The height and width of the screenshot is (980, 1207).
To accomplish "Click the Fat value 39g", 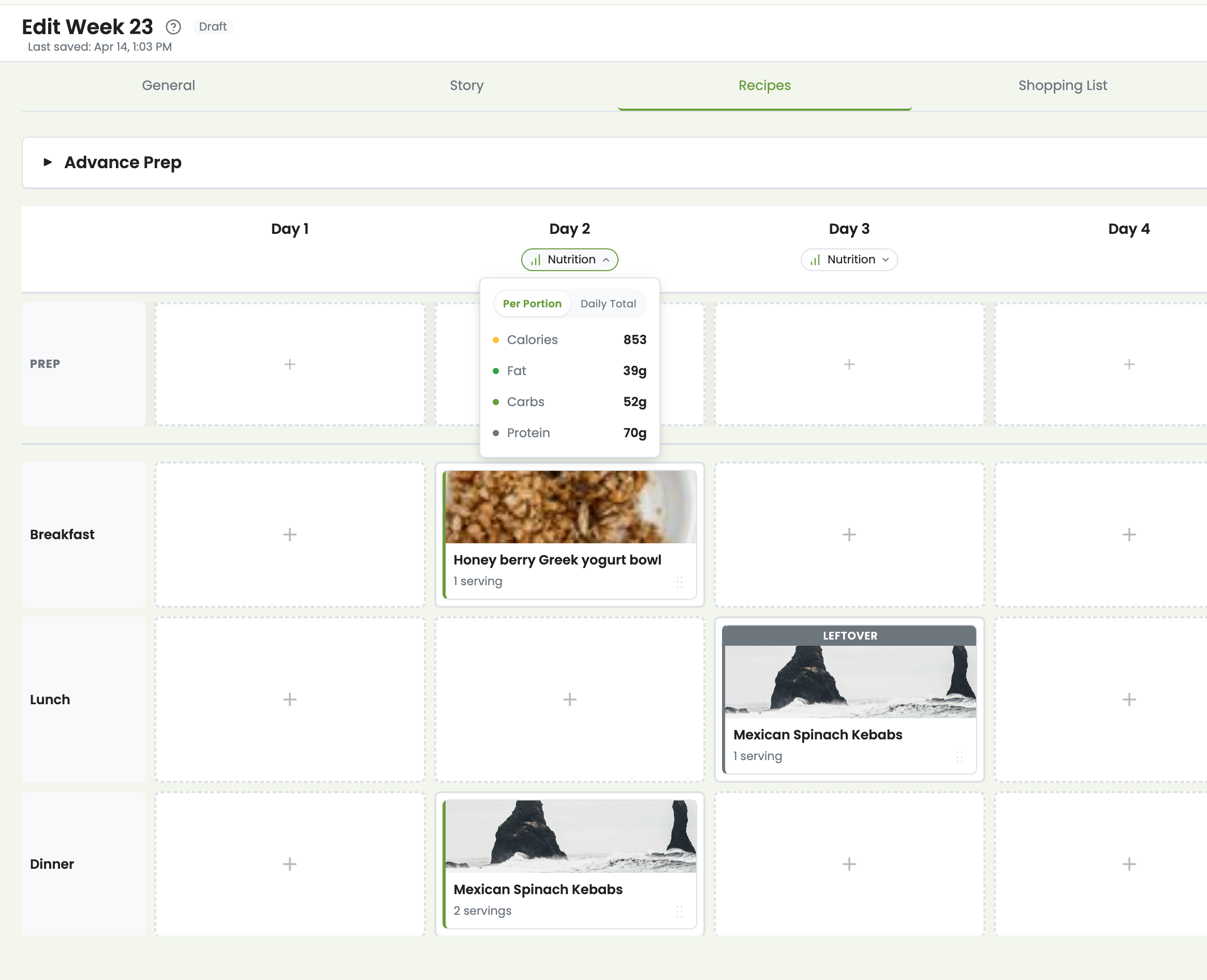I will (x=635, y=371).
